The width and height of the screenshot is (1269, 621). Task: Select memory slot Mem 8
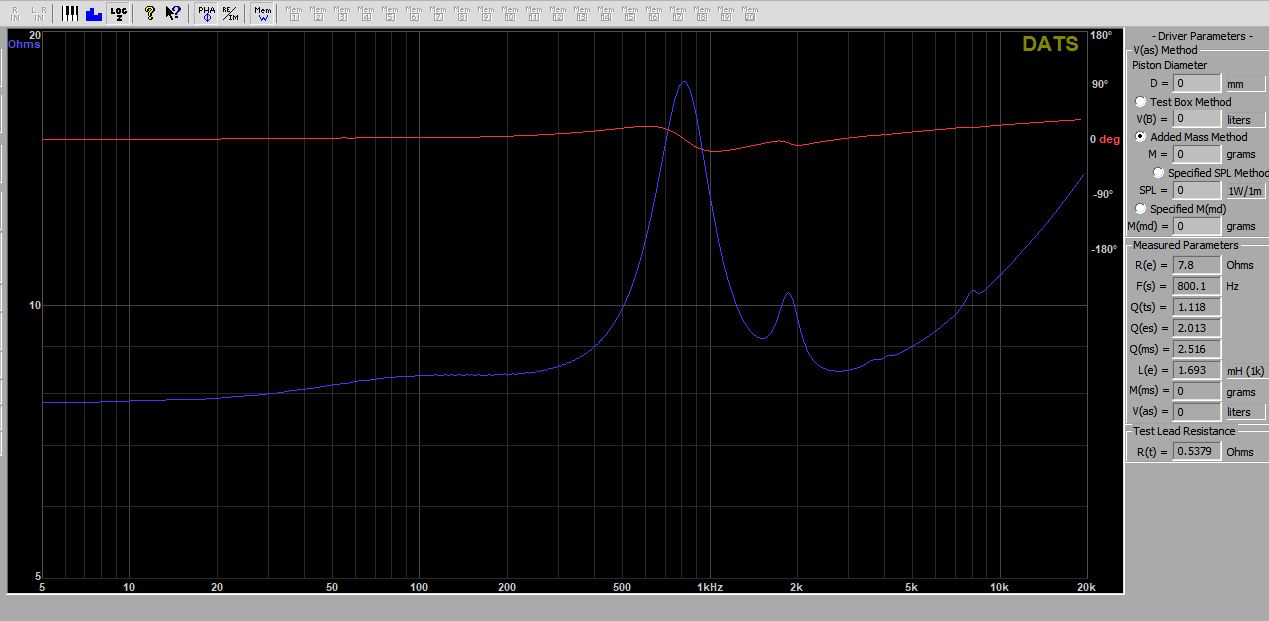pos(462,13)
